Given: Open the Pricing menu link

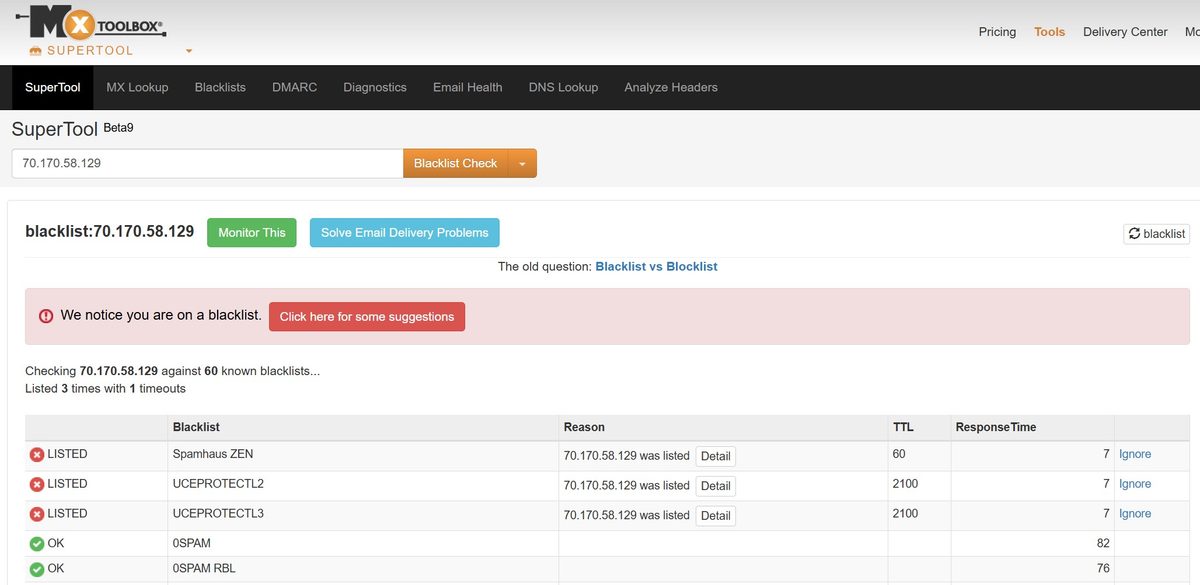Looking at the screenshot, I should (997, 32).
